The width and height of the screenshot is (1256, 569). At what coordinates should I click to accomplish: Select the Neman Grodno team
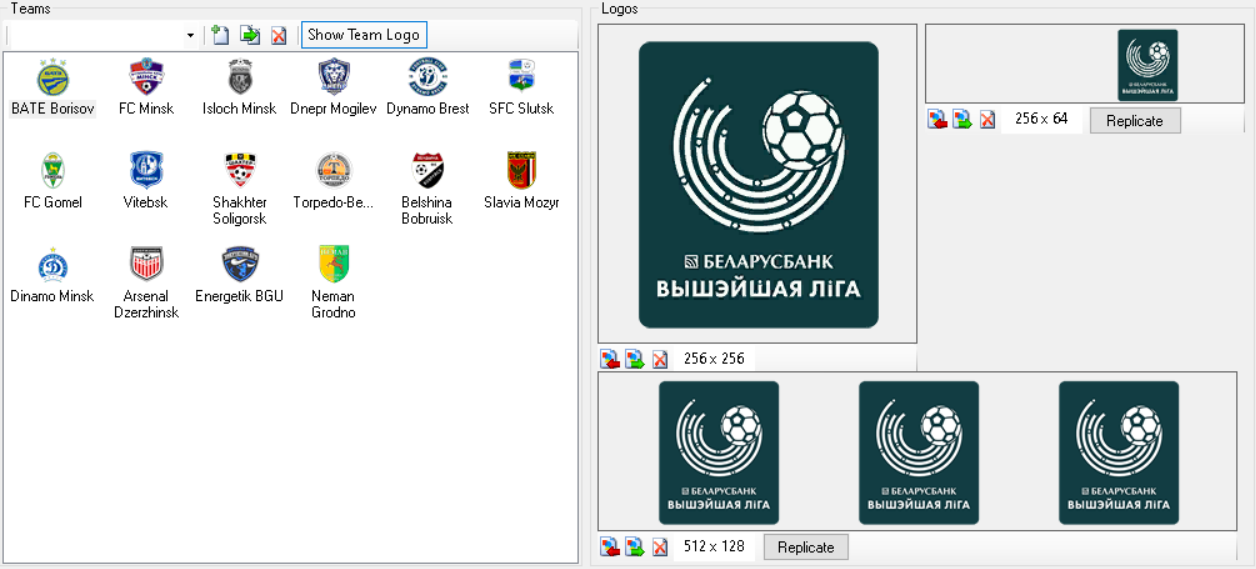334,283
